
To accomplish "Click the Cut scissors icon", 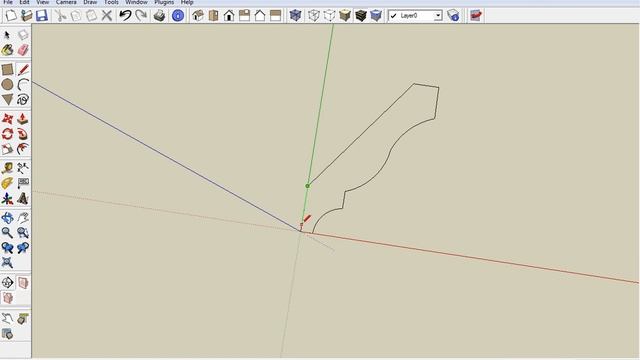I will [60, 16].
